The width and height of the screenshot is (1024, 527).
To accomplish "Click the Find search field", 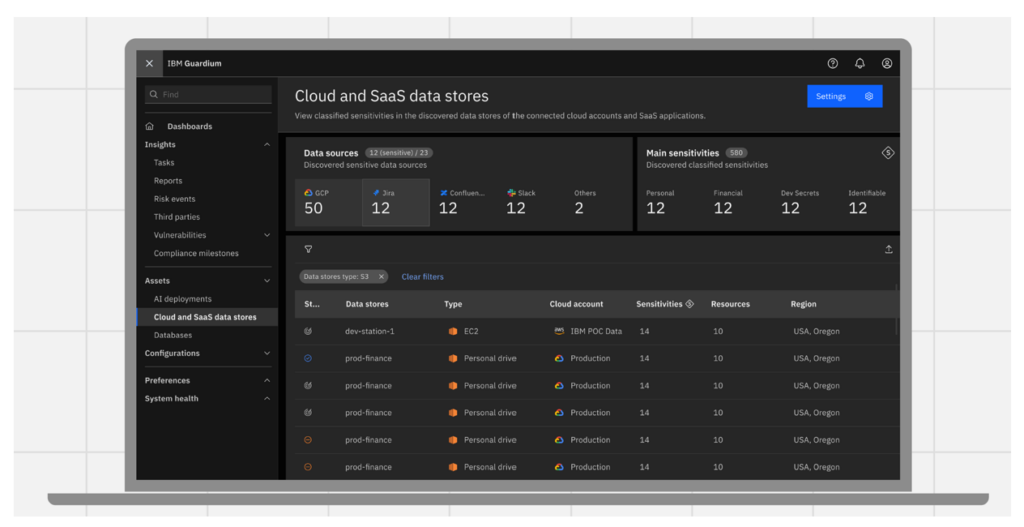I will coord(208,94).
